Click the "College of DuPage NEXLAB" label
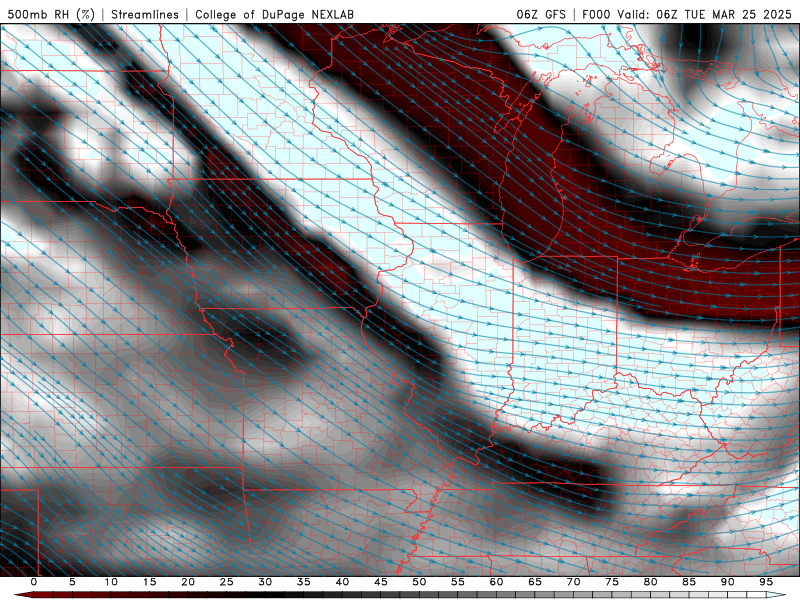800x600 pixels. (274, 14)
